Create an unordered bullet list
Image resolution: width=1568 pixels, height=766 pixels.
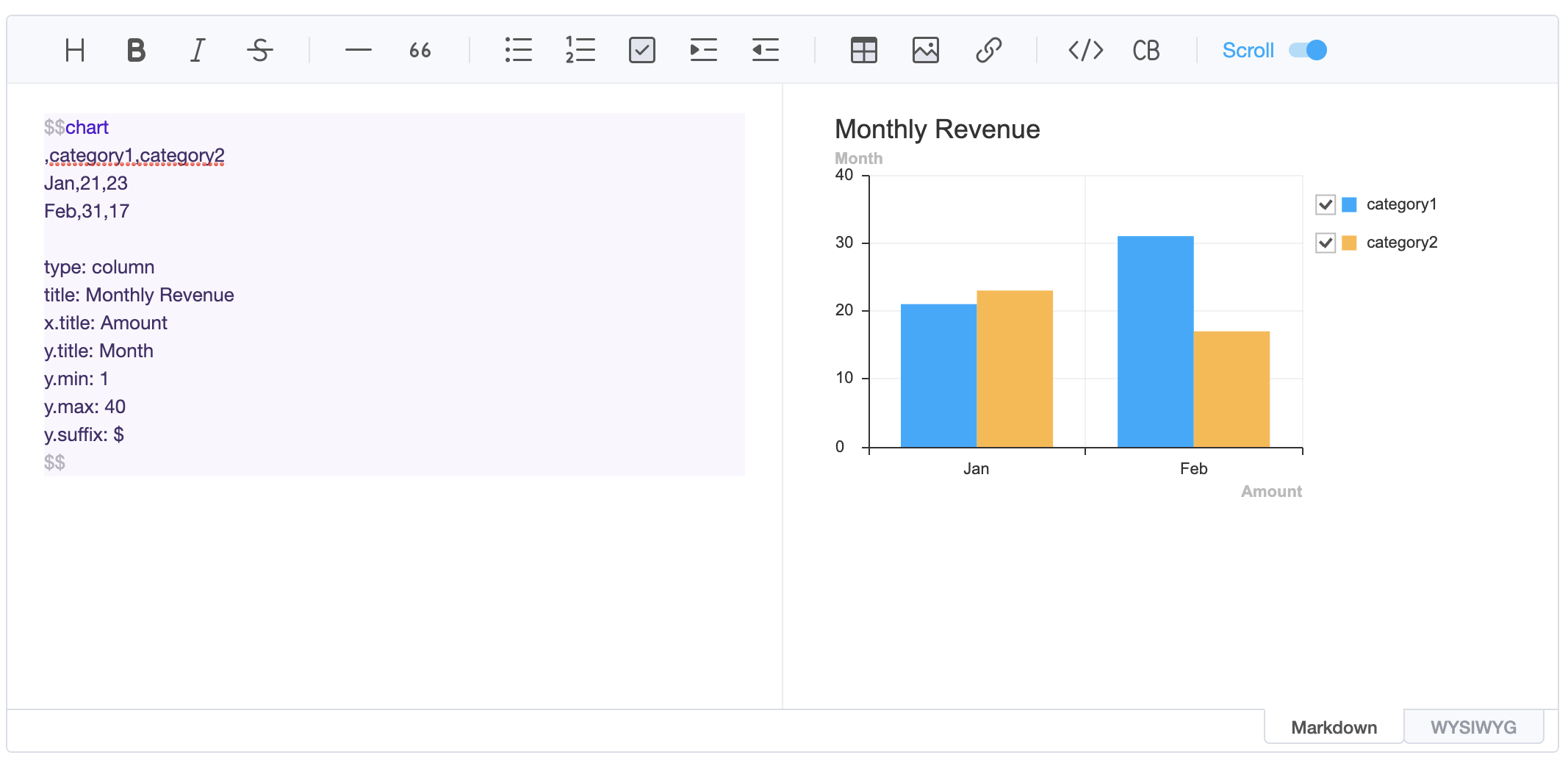coord(518,51)
